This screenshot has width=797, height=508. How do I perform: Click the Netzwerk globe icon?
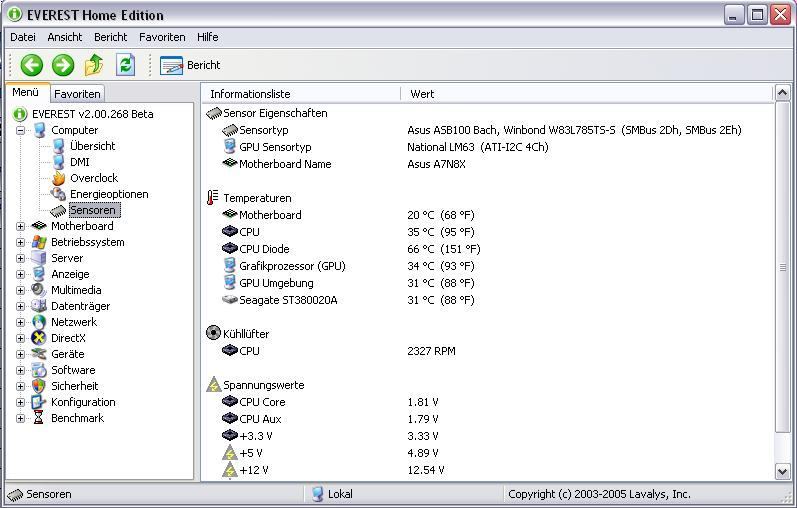39,322
